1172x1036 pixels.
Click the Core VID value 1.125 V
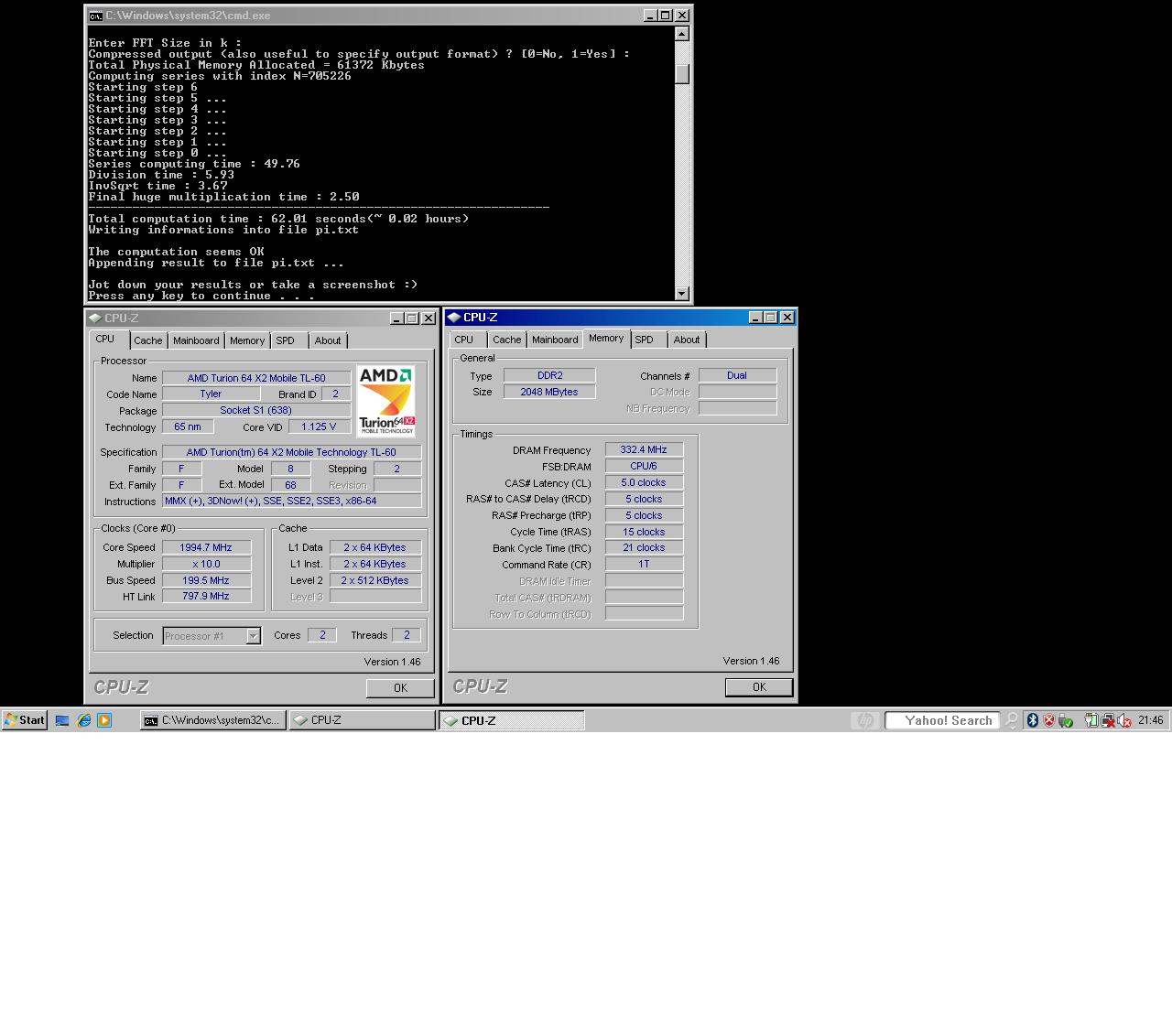pyautogui.click(x=320, y=426)
